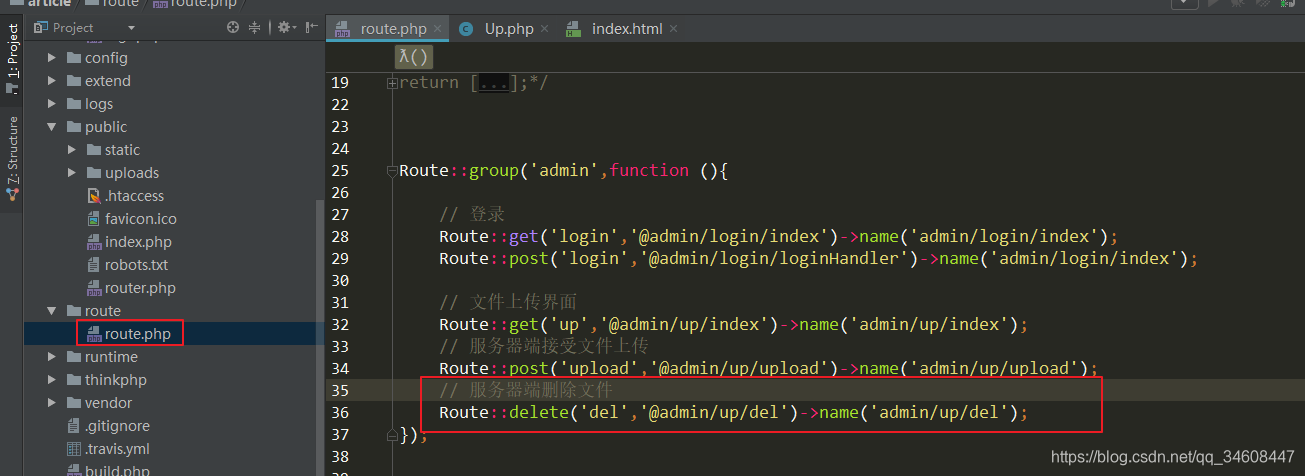
Task: Select the logs folder
Action: click(x=99, y=104)
